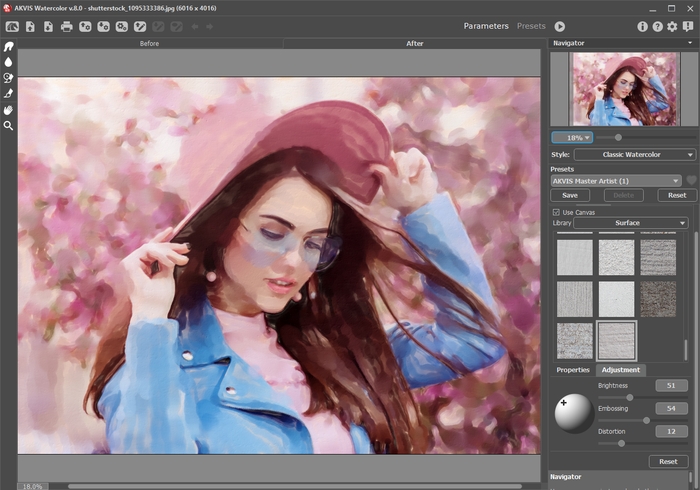This screenshot has height=490, width=700.
Task: Select dark brown texture in middle row
Action: tap(658, 299)
